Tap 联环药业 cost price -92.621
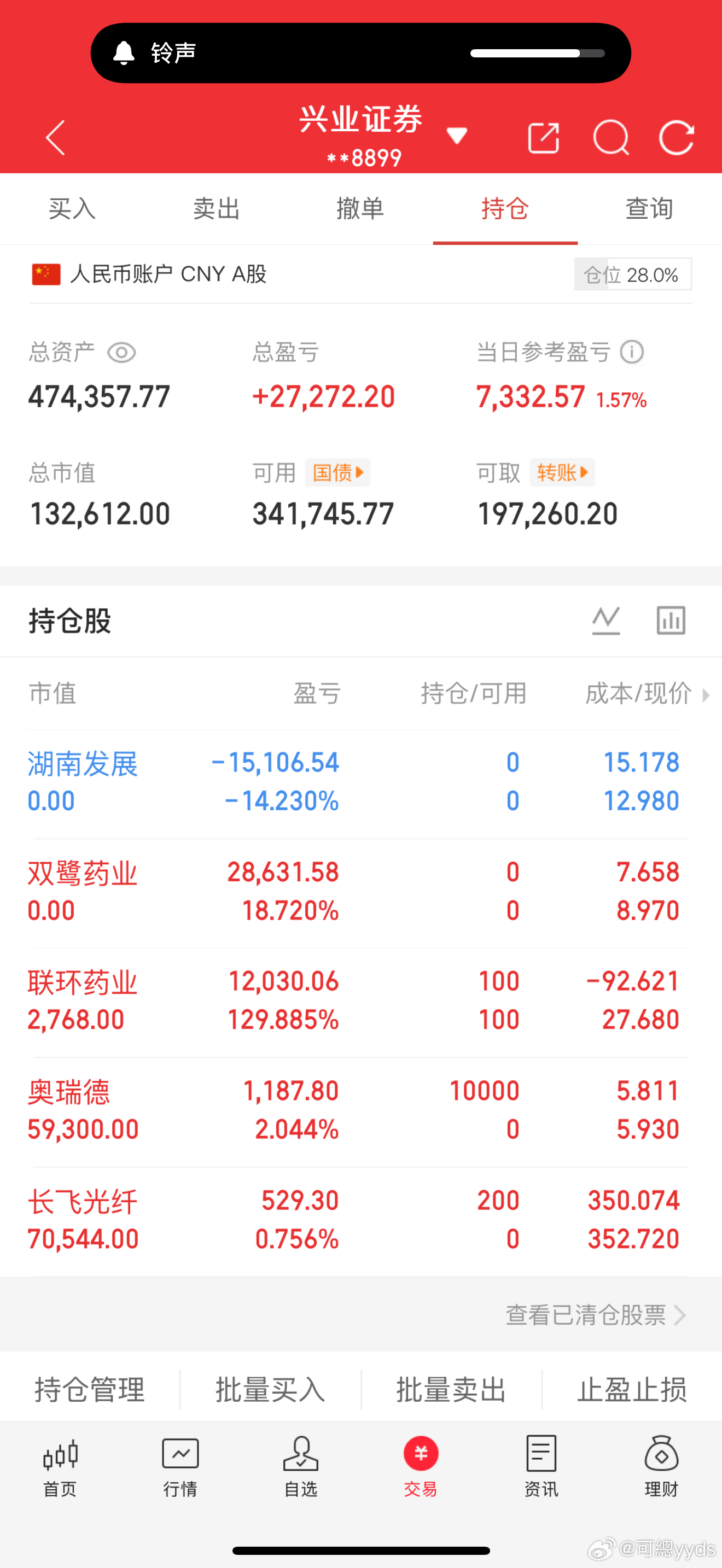 point(632,982)
